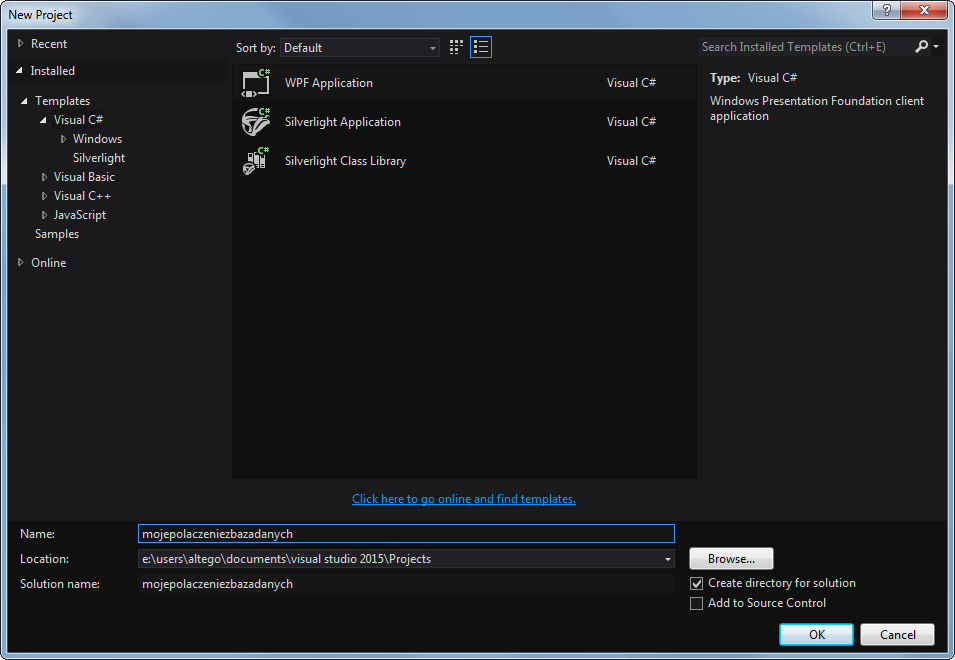
Task: Click the Silverlight Application template icon
Action: click(x=255, y=122)
